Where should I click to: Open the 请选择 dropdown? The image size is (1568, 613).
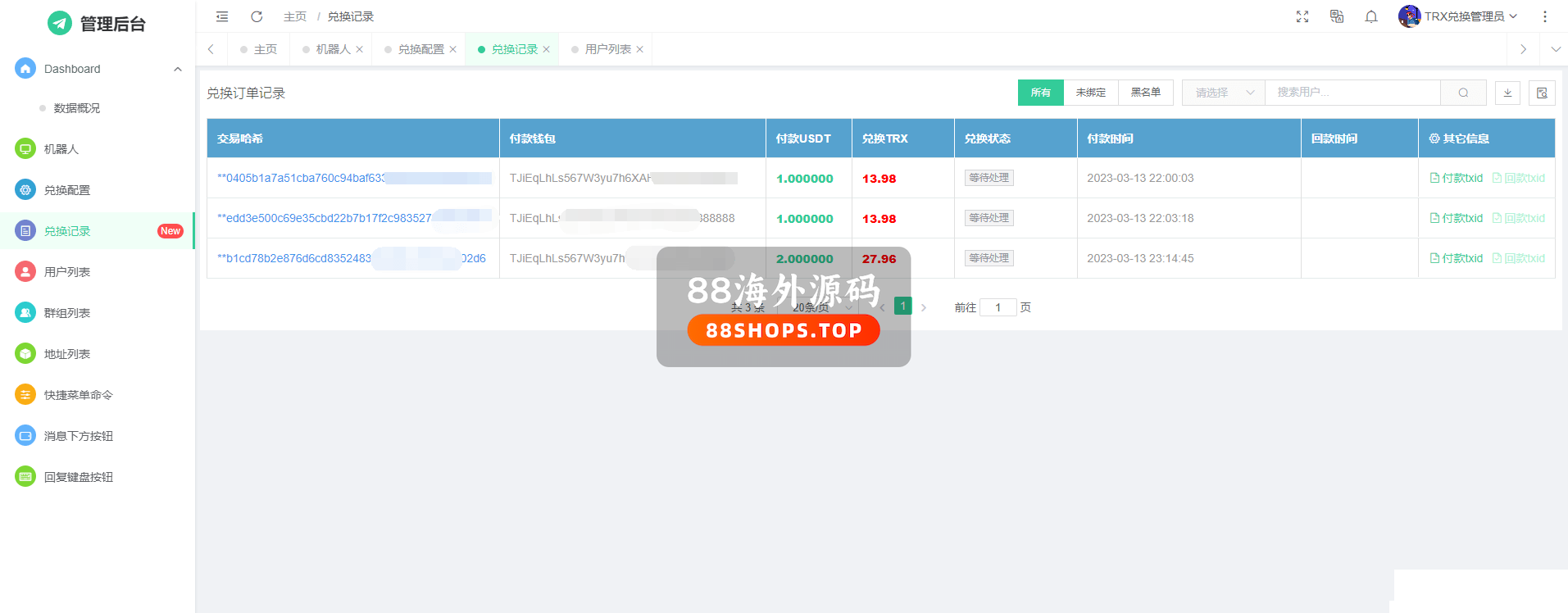[1223, 93]
